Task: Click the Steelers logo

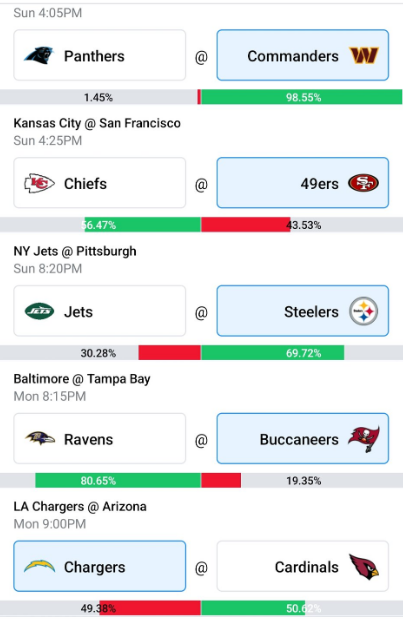Action: click(x=364, y=311)
